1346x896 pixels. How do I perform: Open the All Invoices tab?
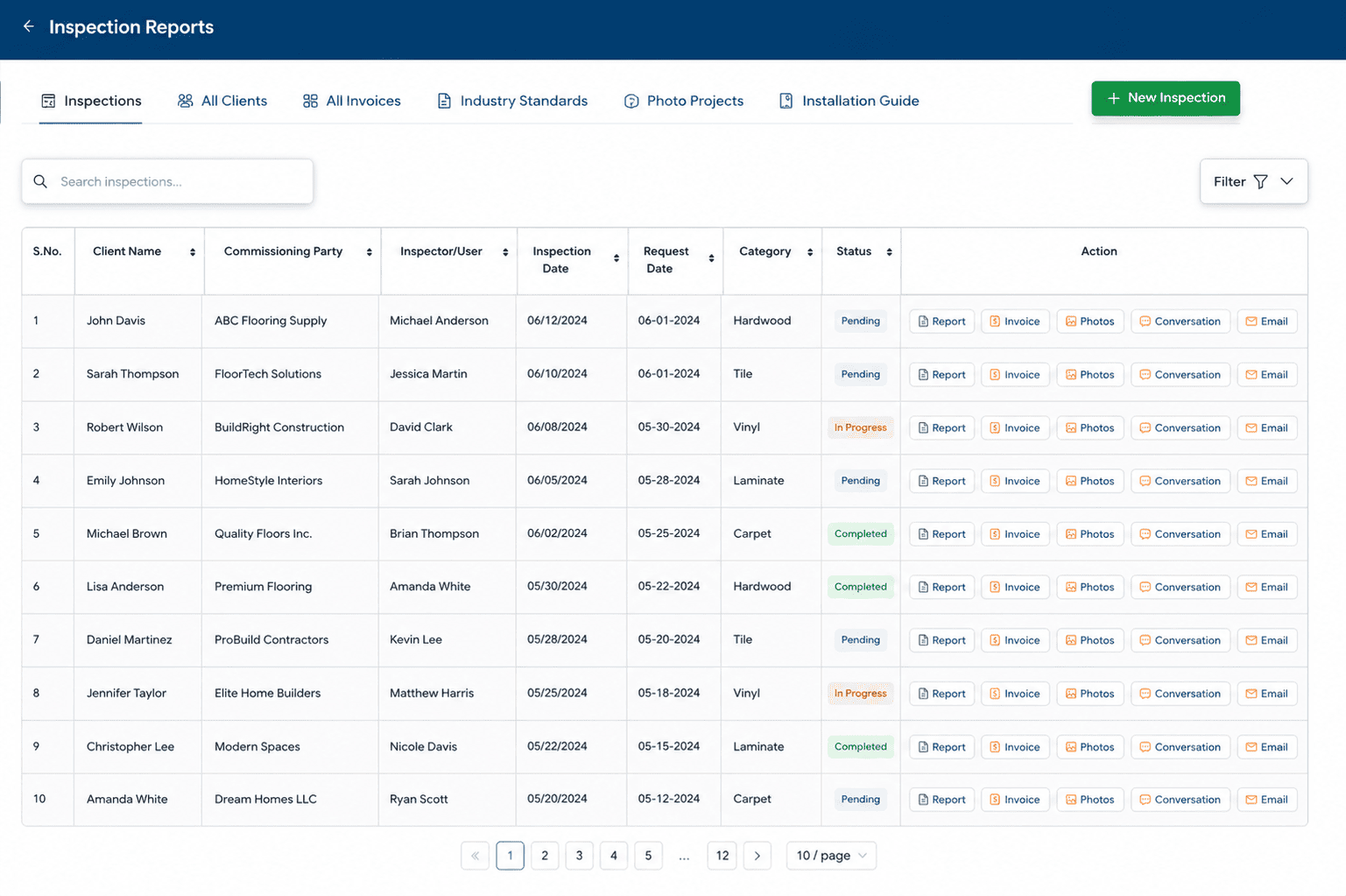click(x=352, y=101)
